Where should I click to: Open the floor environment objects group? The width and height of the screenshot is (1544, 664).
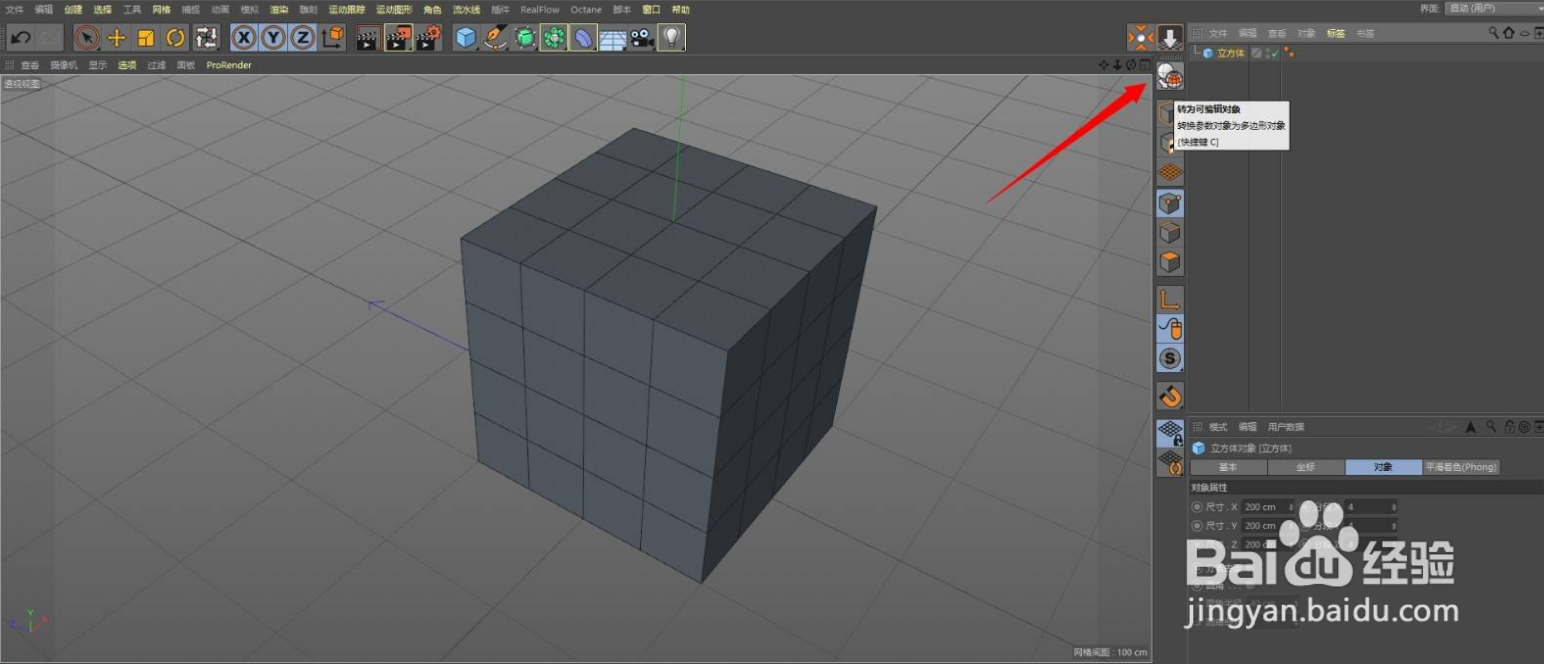coord(613,38)
